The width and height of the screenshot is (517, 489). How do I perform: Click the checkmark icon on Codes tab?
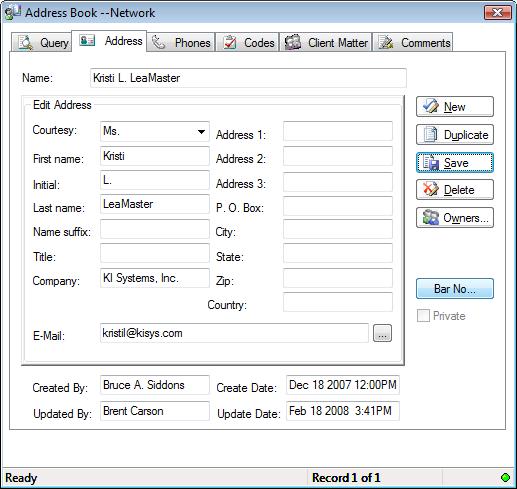[x=230, y=43]
